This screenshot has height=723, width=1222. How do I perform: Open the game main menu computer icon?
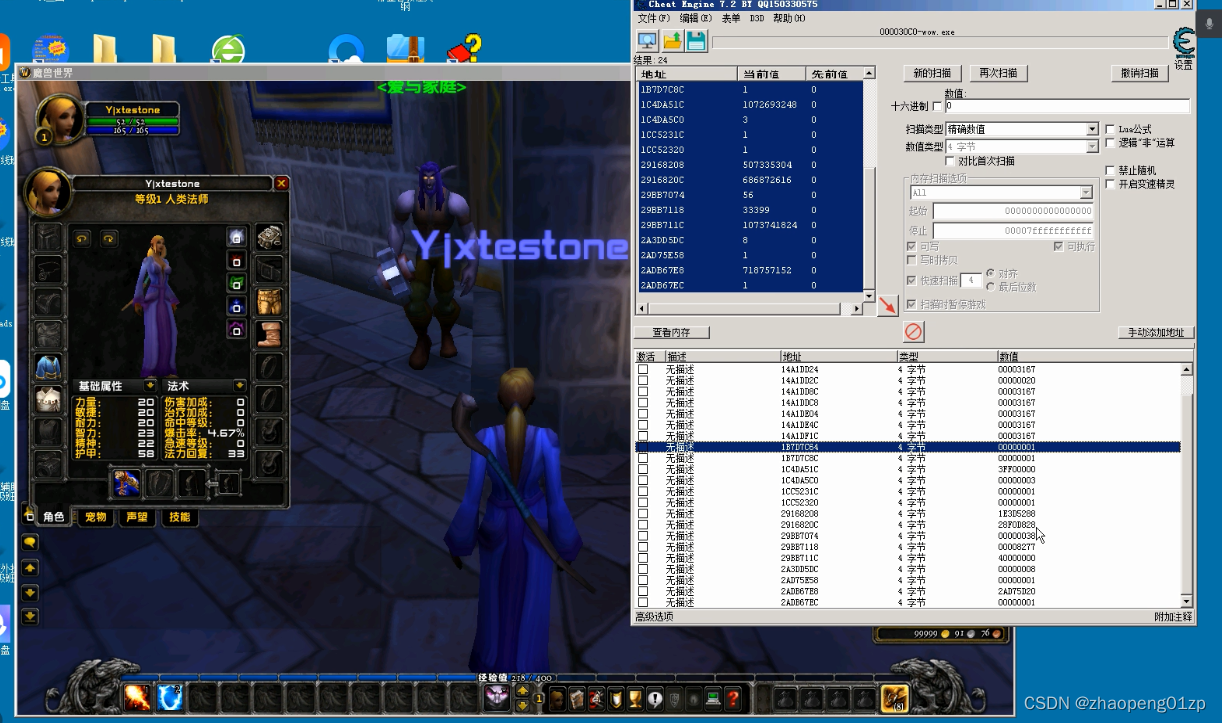[713, 698]
